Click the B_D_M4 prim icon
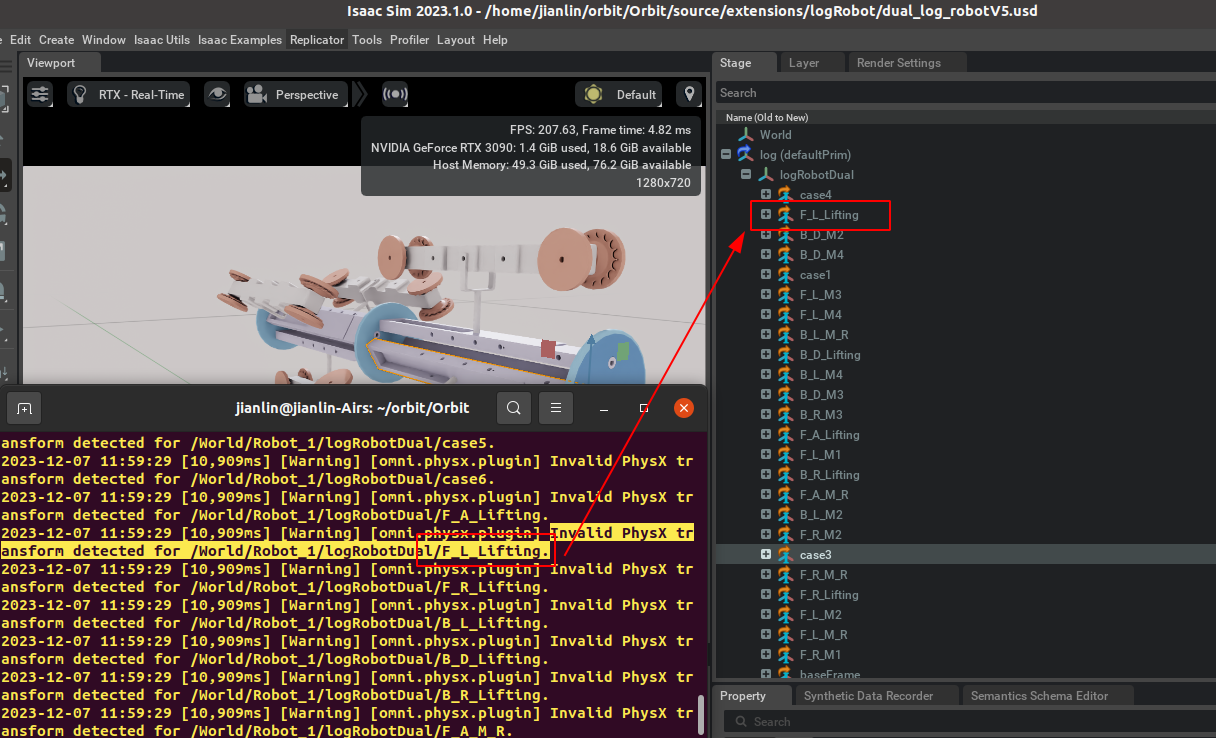 pyautogui.click(x=785, y=255)
